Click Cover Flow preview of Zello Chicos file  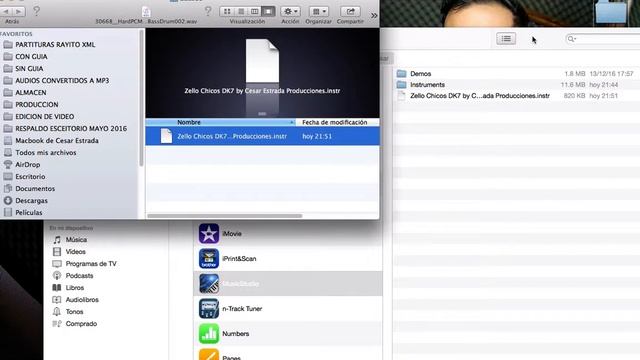(262, 61)
